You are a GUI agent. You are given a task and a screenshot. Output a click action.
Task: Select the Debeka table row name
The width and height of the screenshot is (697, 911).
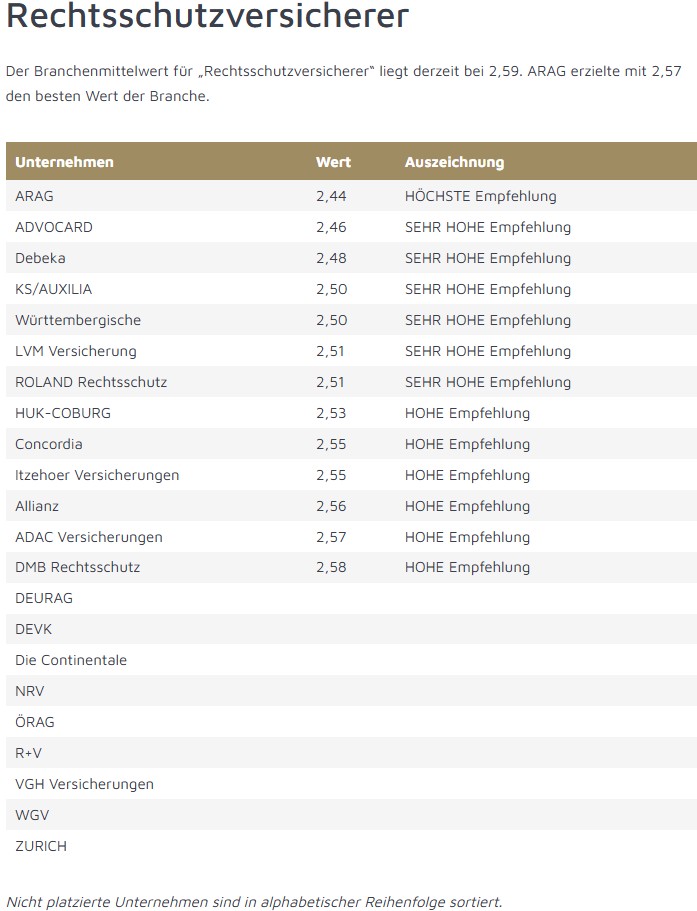point(40,258)
